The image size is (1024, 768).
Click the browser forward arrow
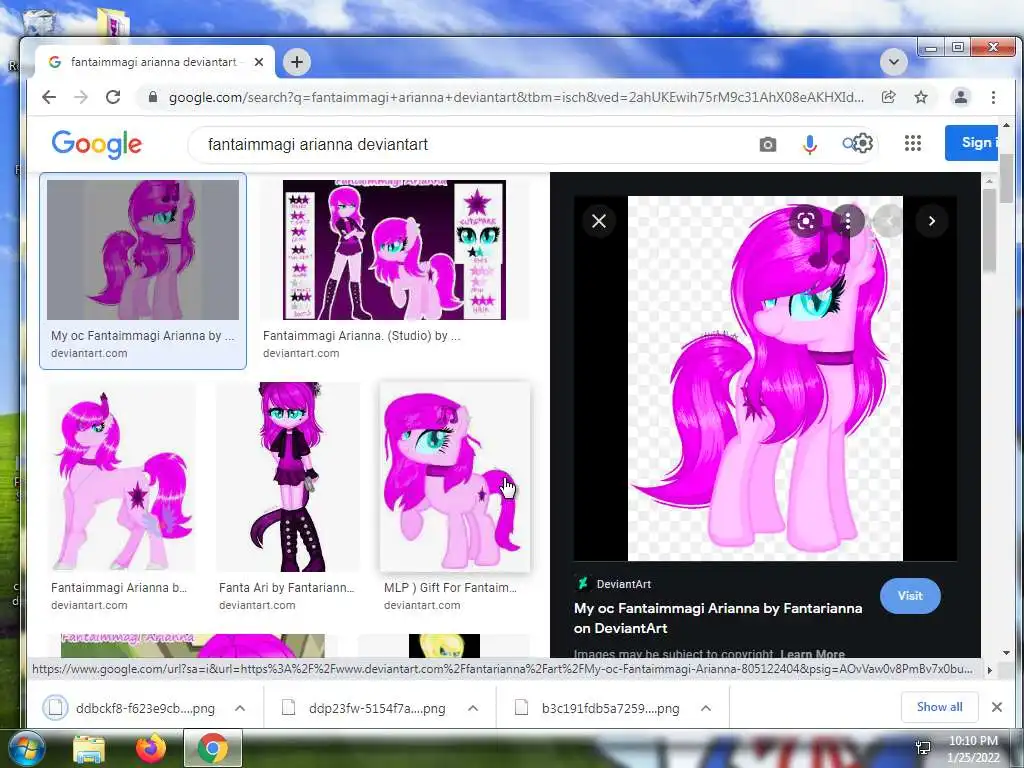[81, 97]
